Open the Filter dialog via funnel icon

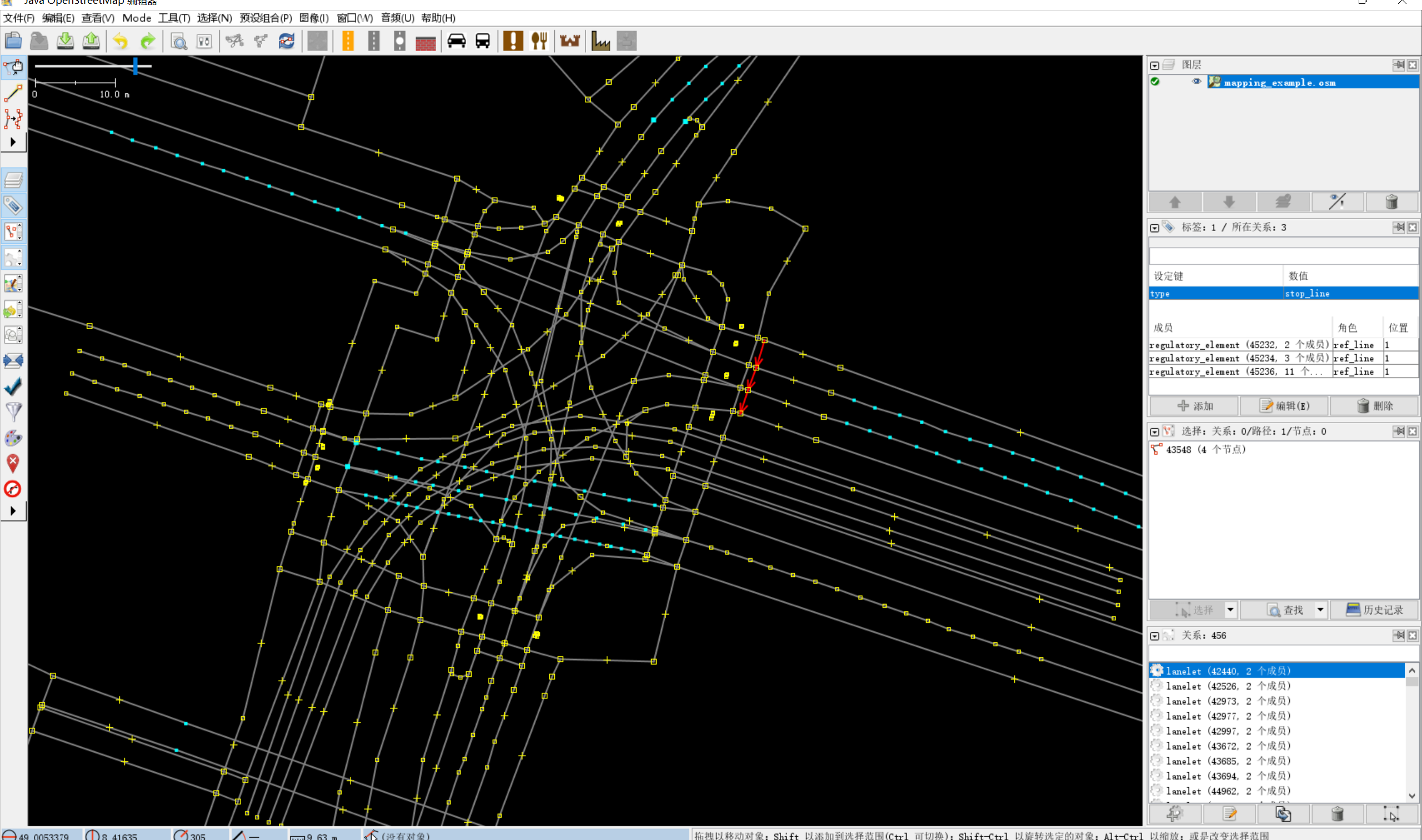13,411
